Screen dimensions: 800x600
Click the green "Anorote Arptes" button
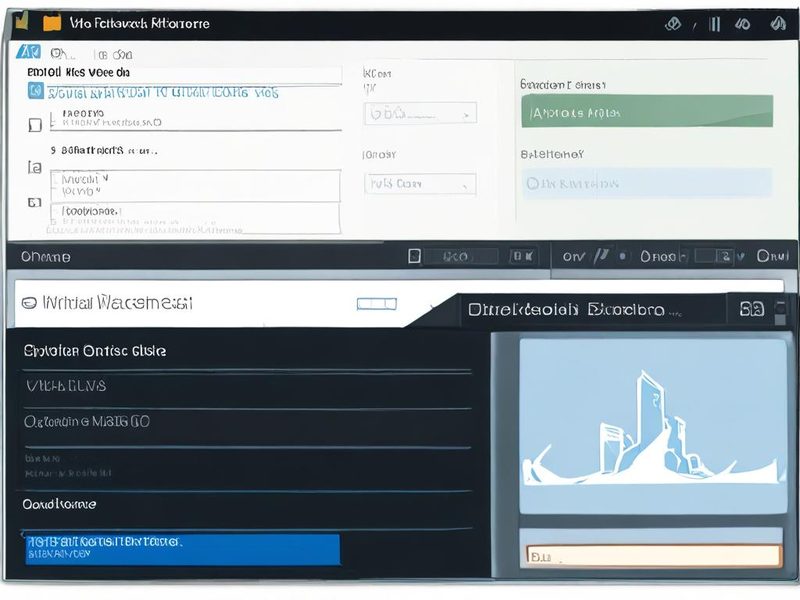click(647, 112)
